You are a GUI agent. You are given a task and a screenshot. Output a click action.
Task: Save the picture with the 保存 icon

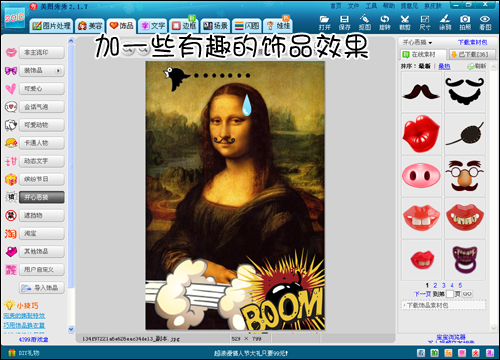tap(344, 23)
